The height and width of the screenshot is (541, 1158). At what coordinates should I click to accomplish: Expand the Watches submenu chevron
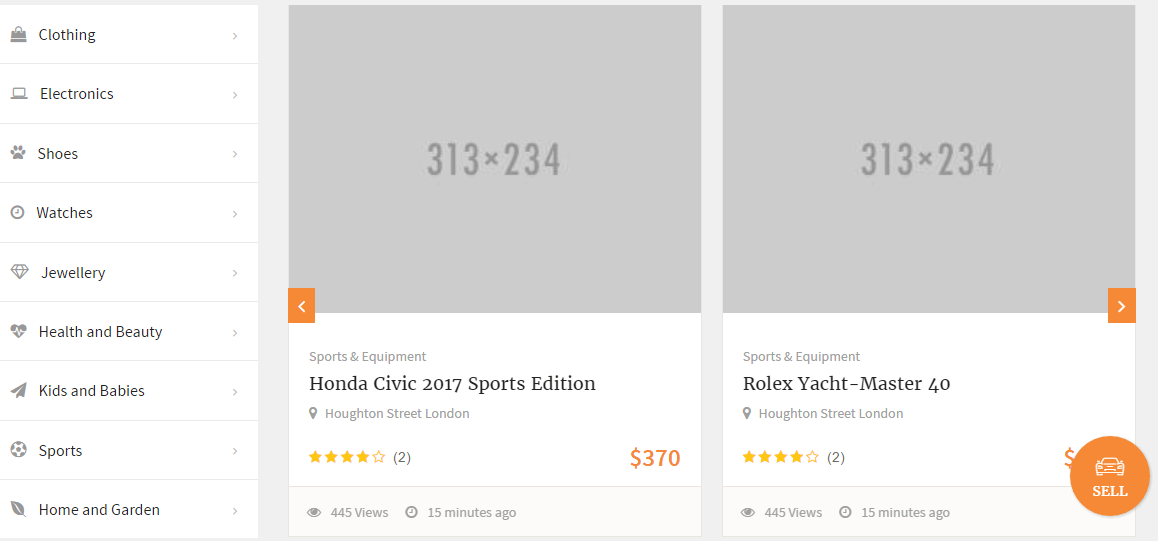235,214
